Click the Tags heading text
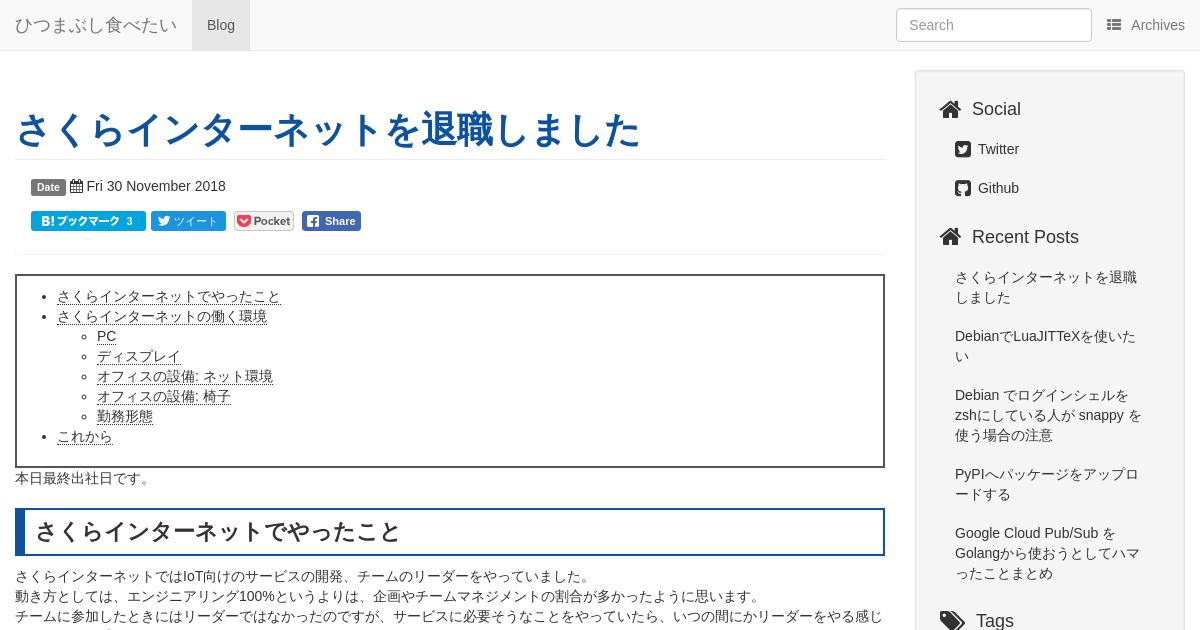Screen dimensions: 1200x630 click(995, 621)
